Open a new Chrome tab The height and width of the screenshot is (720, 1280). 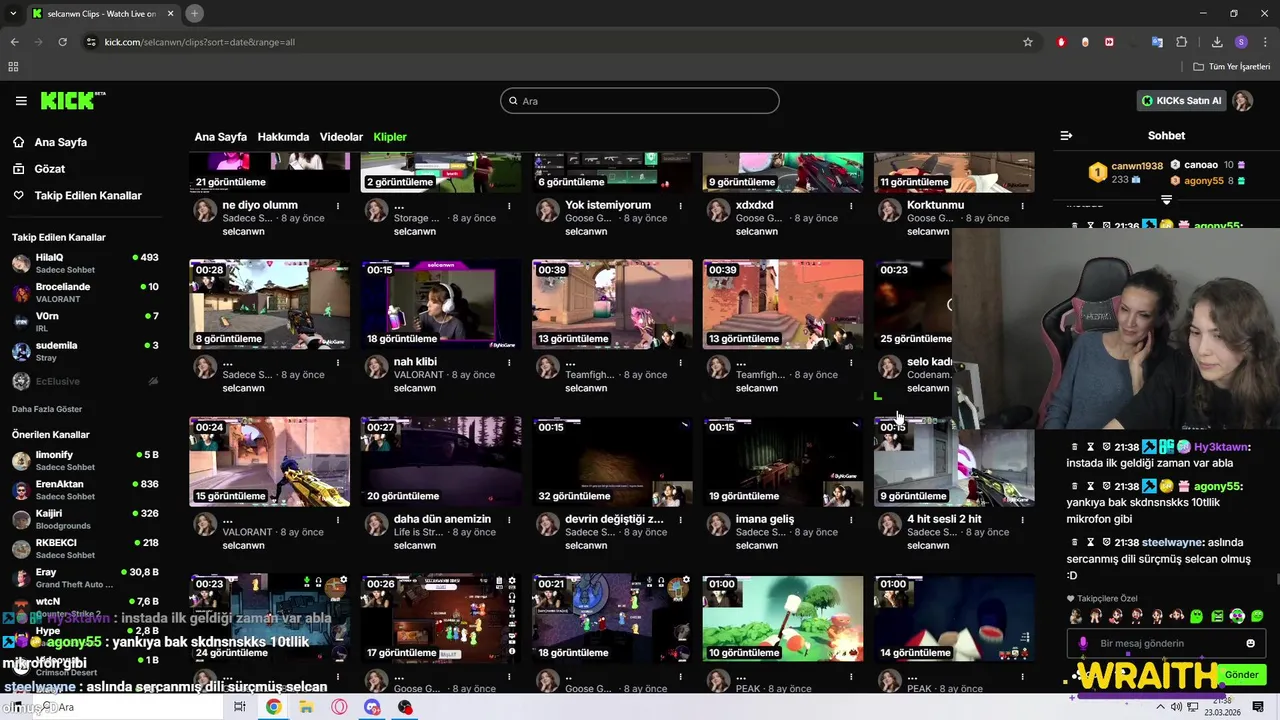[x=194, y=13]
